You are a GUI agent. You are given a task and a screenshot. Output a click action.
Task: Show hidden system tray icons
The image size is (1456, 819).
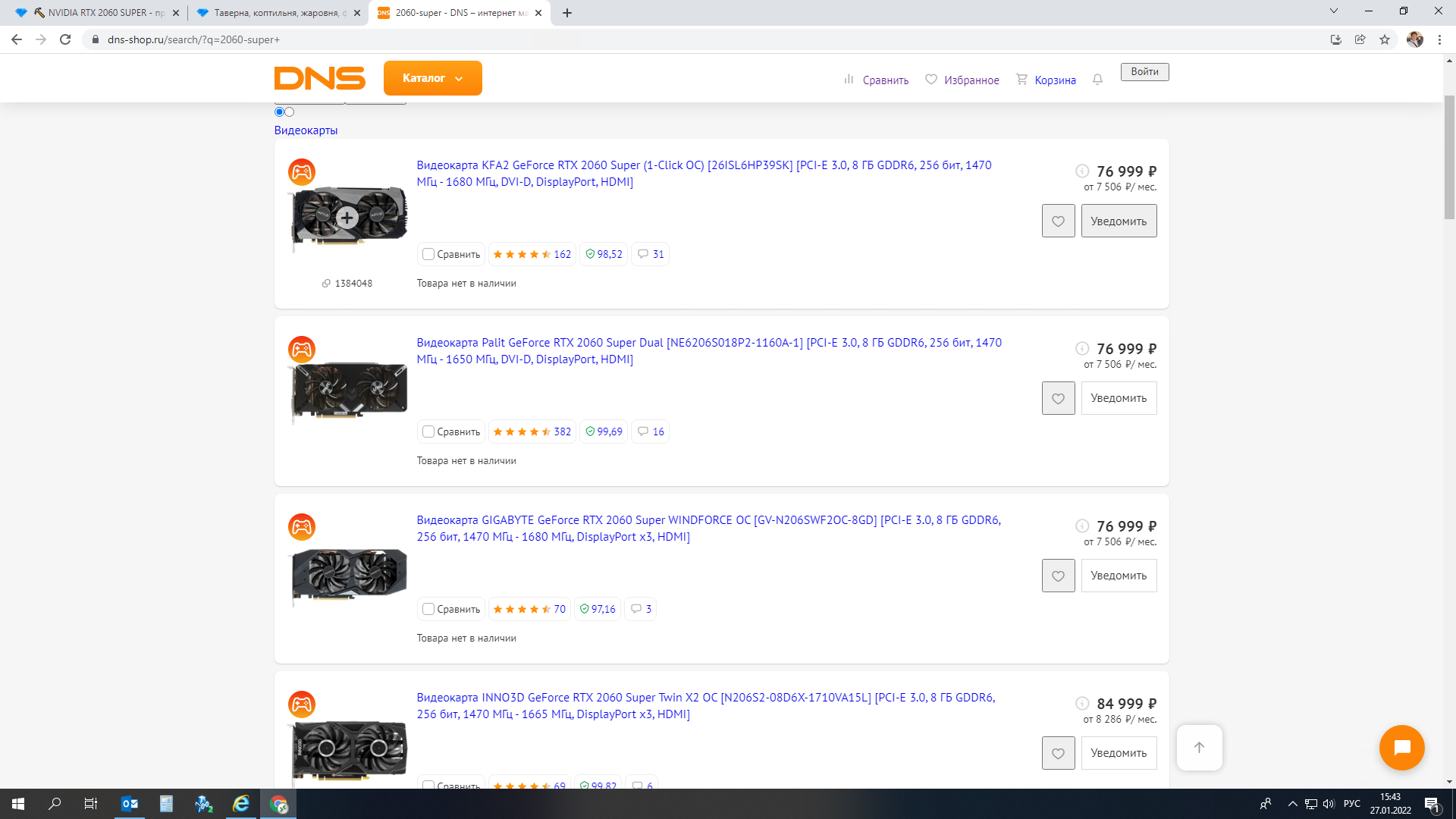[1292, 804]
